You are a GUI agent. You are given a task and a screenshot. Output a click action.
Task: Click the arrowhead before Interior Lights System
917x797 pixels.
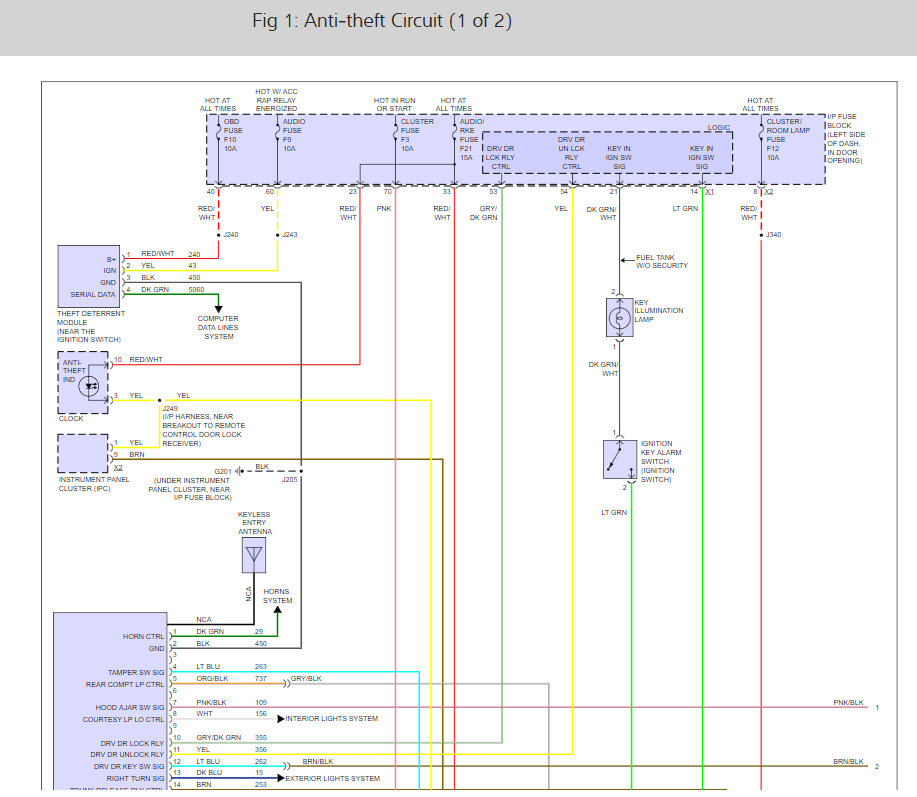click(x=281, y=719)
